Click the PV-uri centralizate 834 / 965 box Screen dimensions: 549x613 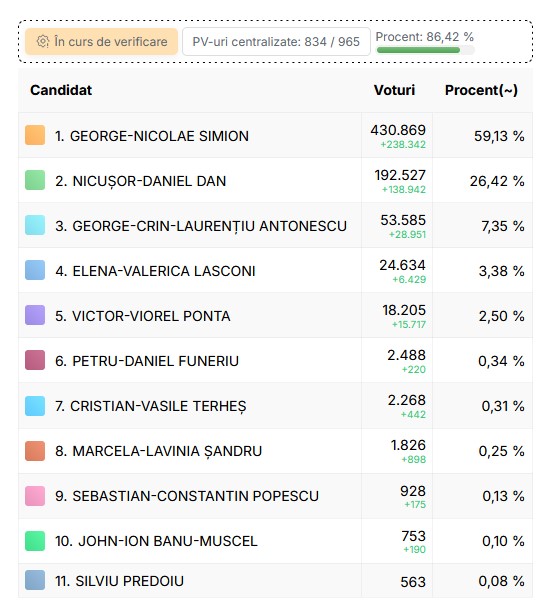click(x=276, y=41)
